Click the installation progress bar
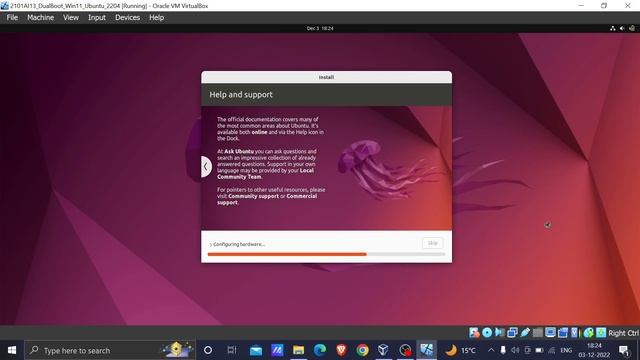 click(327, 254)
